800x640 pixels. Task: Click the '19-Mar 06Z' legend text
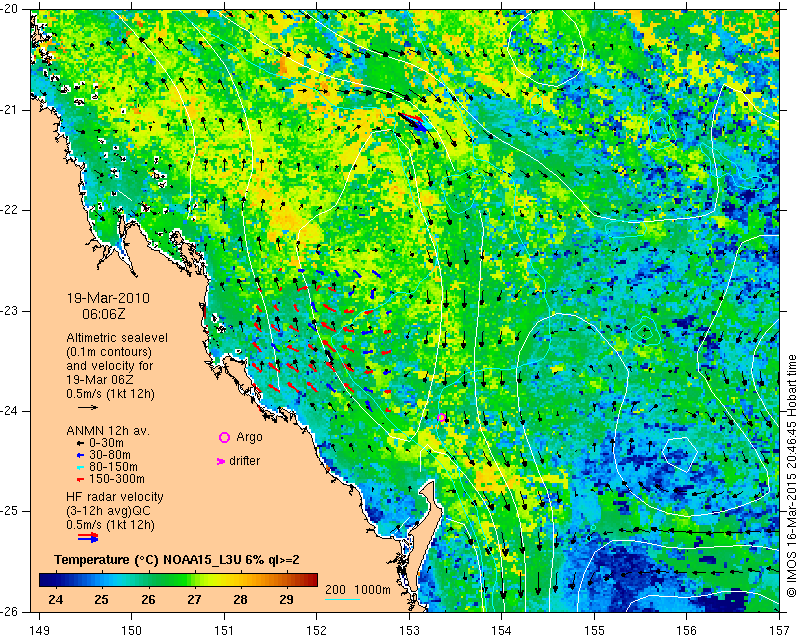click(x=99, y=380)
